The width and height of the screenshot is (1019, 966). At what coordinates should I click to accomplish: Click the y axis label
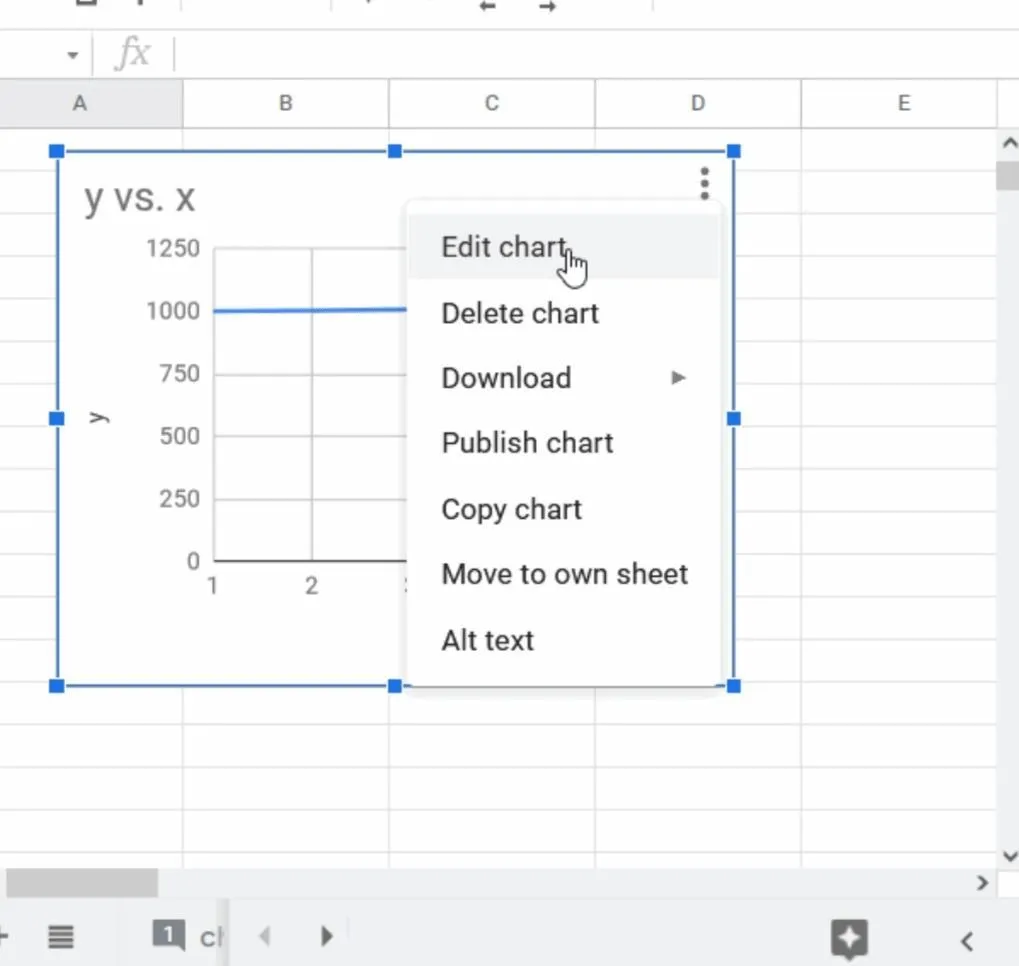click(99, 417)
